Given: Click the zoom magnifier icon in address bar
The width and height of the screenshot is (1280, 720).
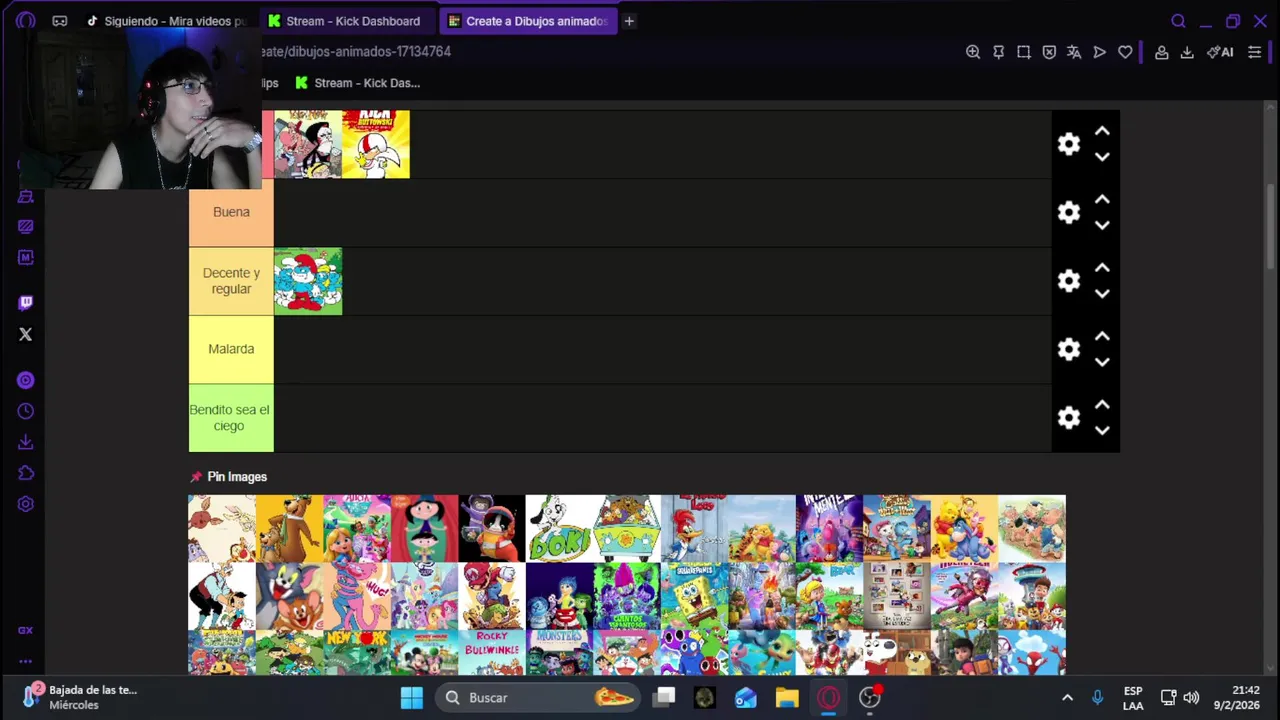Looking at the screenshot, I should 973,52.
